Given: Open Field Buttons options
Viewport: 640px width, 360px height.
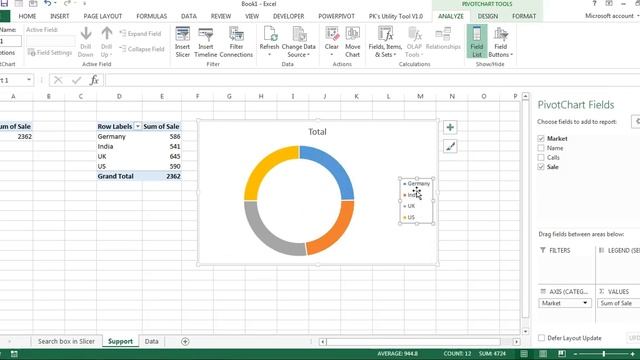Looking at the screenshot, I should (500, 42).
